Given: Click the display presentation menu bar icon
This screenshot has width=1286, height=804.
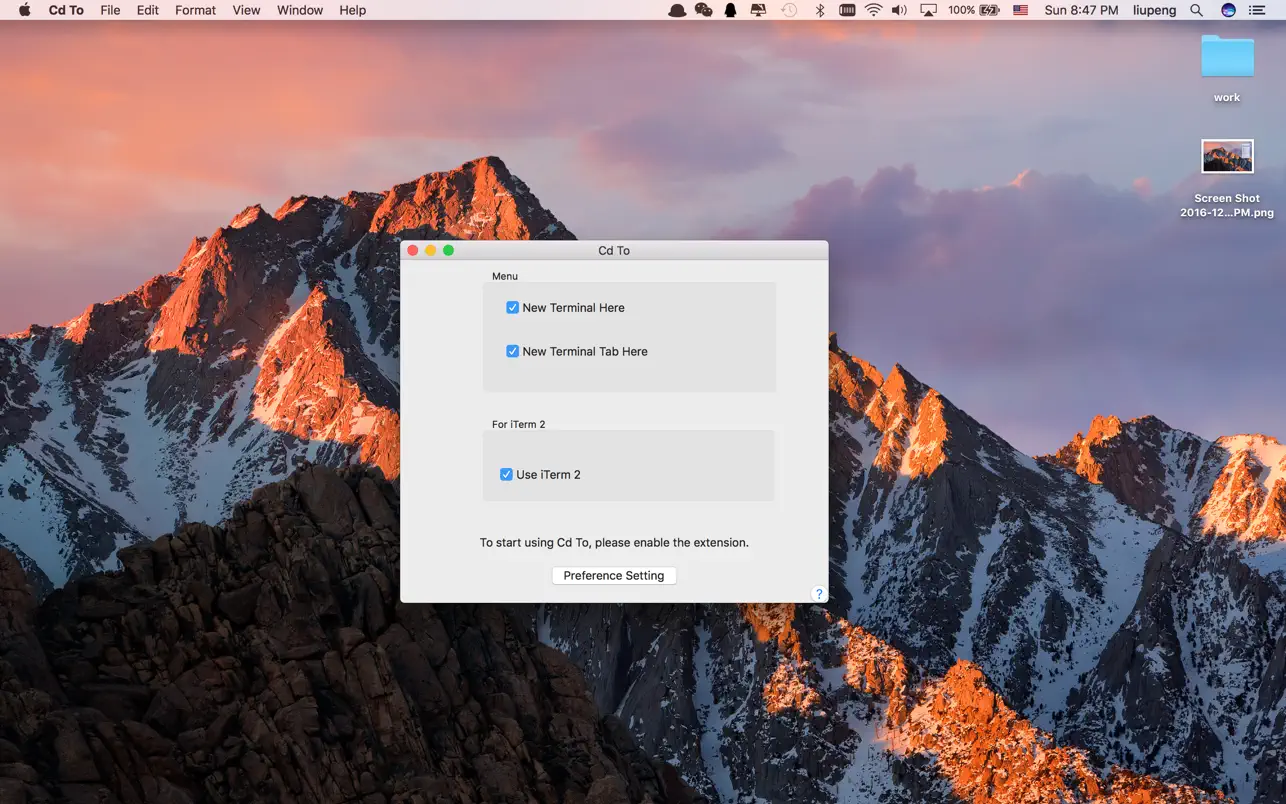Looking at the screenshot, I should pos(758,10).
